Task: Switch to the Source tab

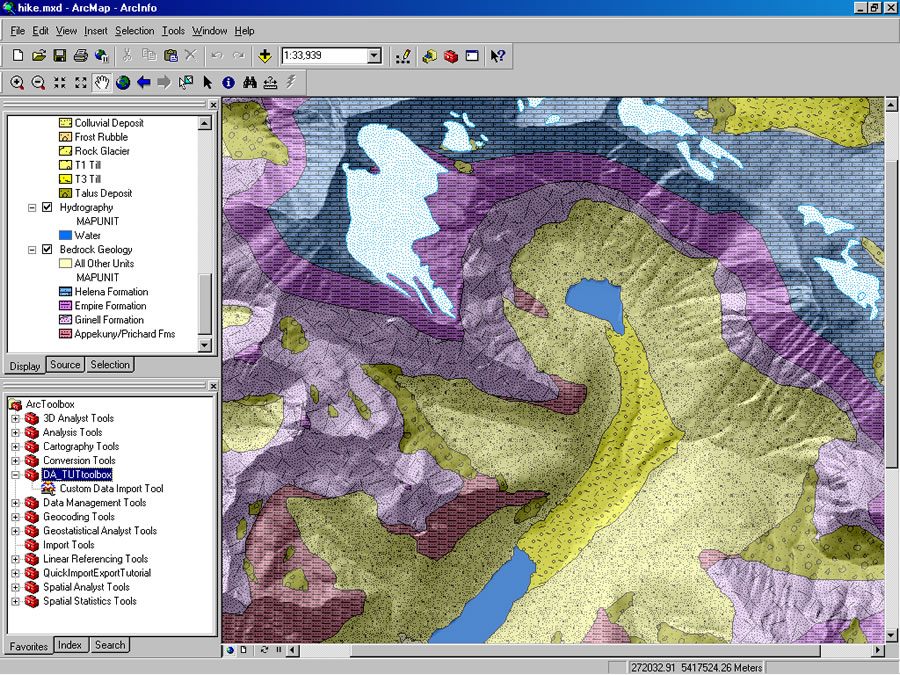Action: (x=65, y=365)
